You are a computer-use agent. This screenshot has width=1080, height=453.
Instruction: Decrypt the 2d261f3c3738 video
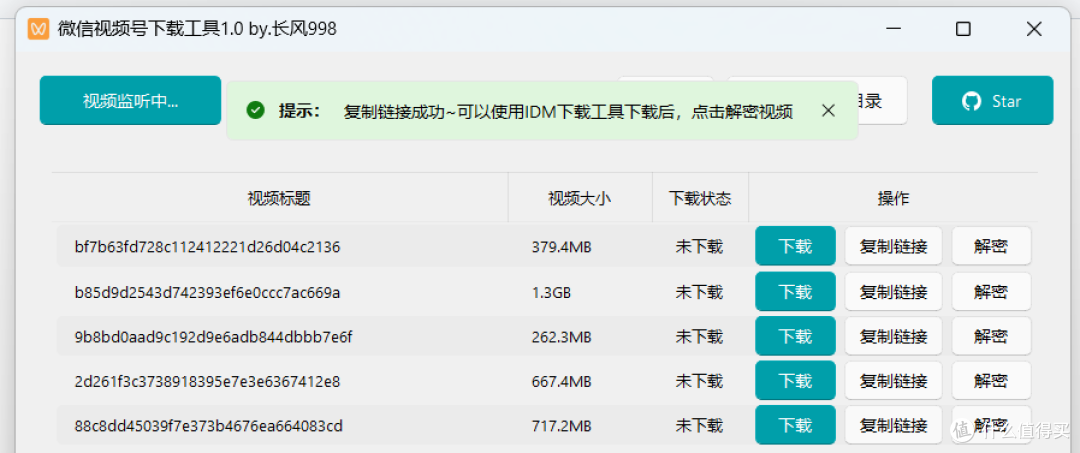991,381
